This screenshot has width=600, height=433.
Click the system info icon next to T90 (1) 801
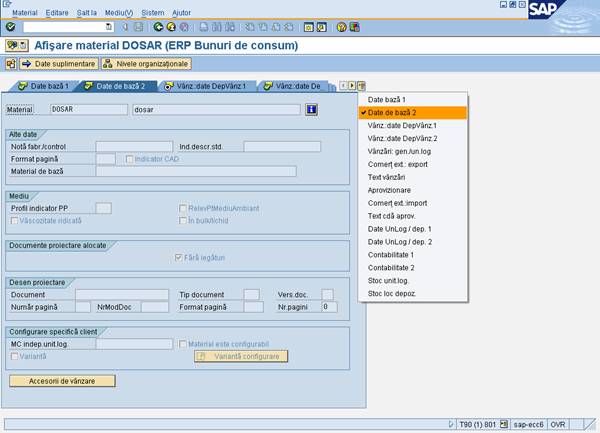pos(504,424)
